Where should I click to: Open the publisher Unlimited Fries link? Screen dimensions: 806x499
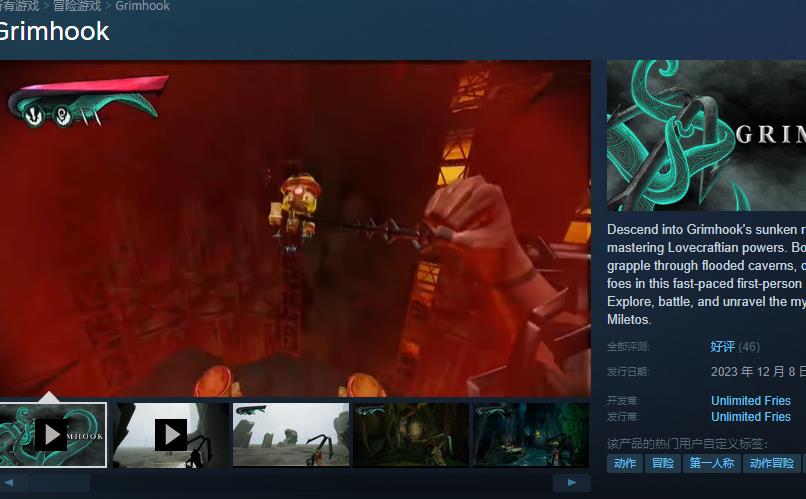pos(750,416)
